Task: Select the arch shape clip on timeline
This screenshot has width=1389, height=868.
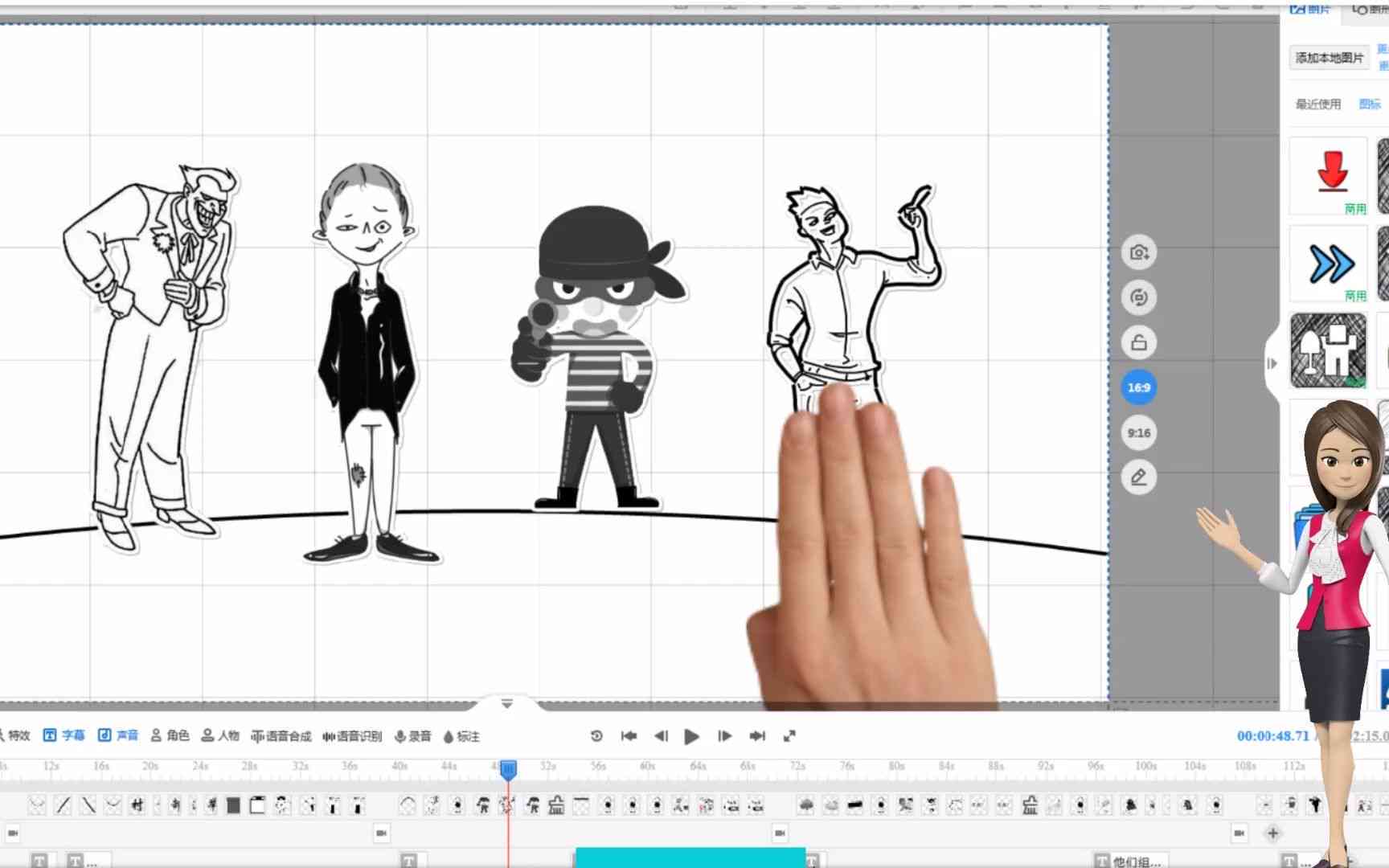Action: click(408, 805)
